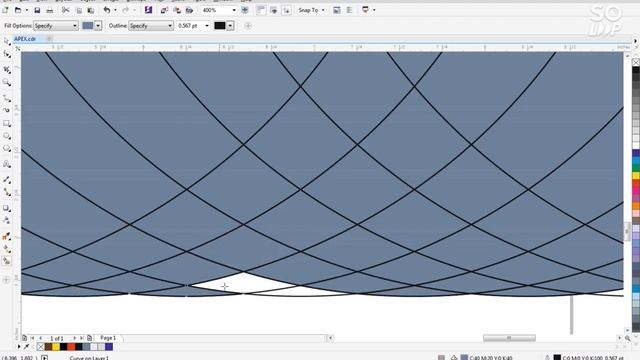Open the 0.567 pt outline width dropdown
The image size is (640, 360).
[x=207, y=26]
